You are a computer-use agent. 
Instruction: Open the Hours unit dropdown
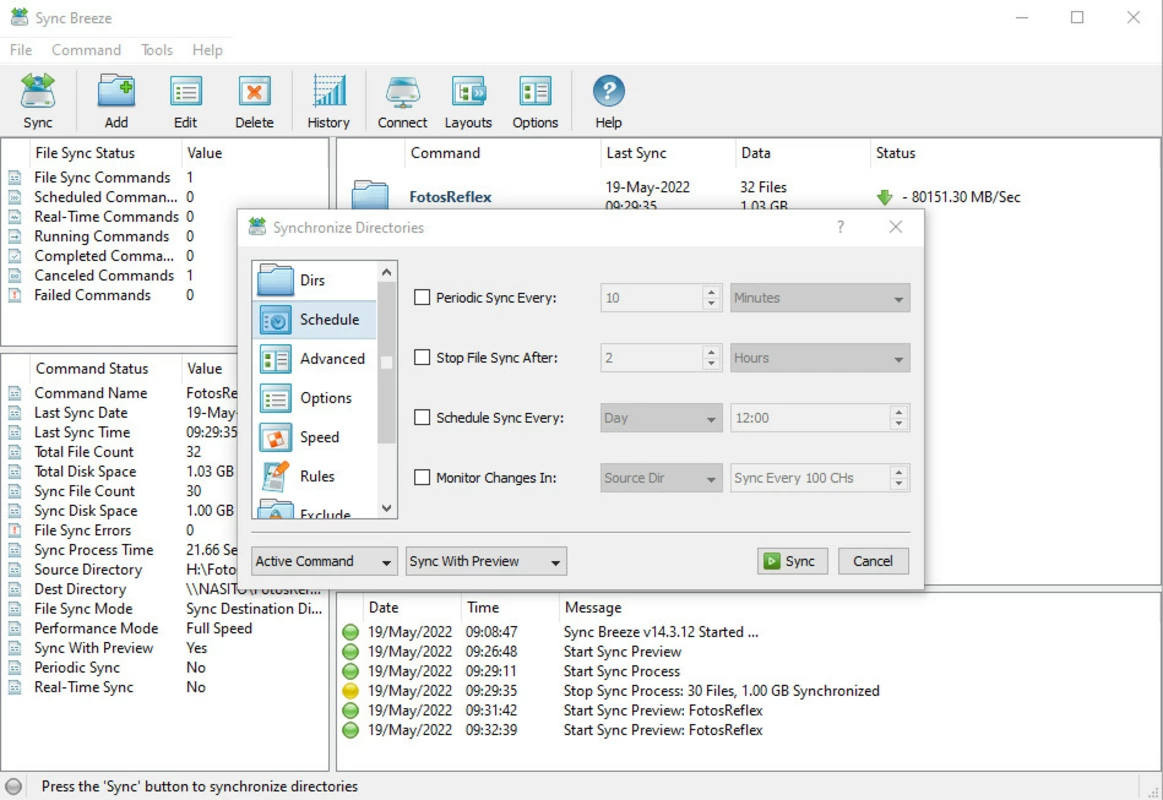(820, 358)
